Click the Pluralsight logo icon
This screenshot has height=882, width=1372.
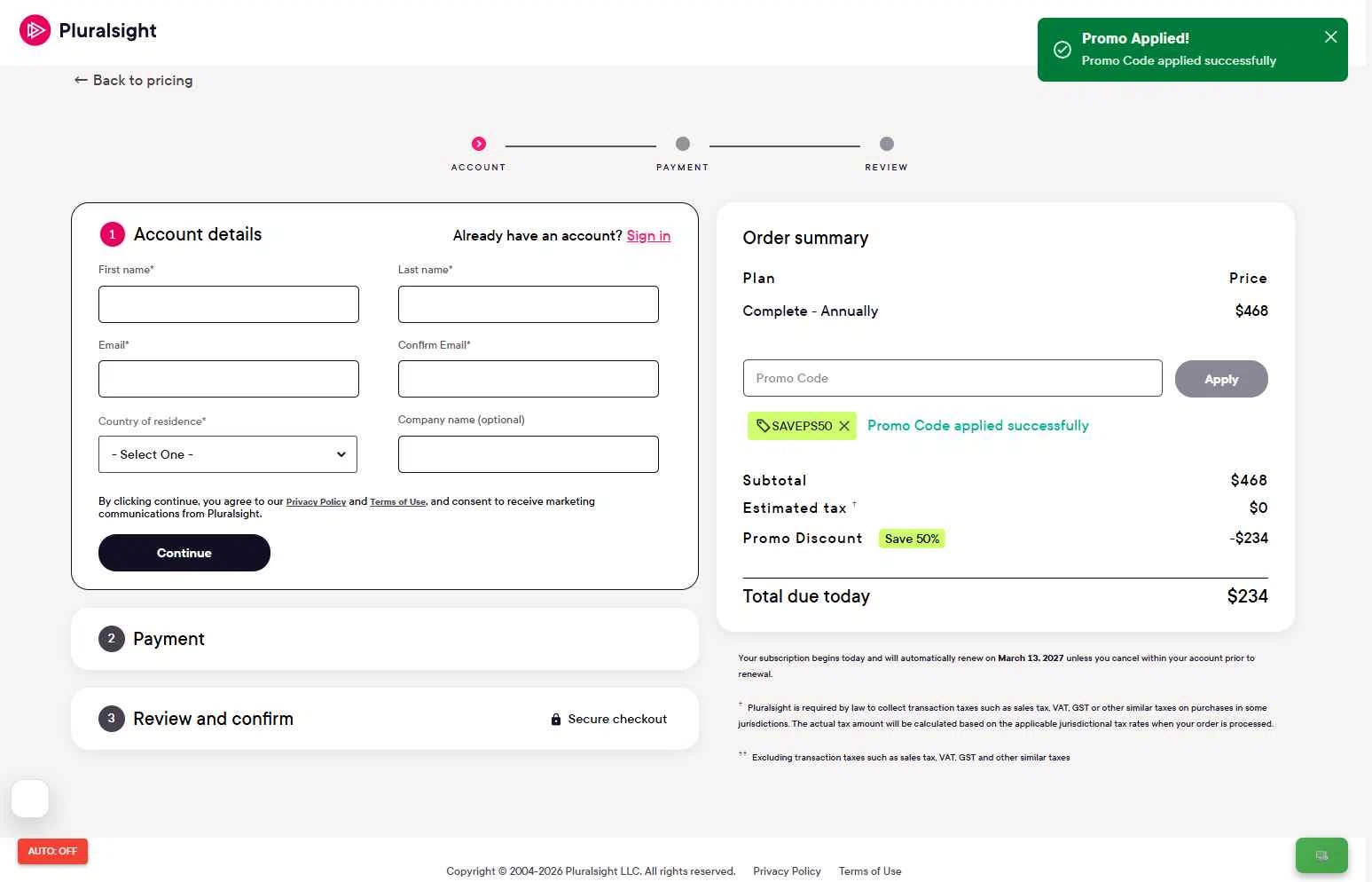pyautogui.click(x=35, y=30)
